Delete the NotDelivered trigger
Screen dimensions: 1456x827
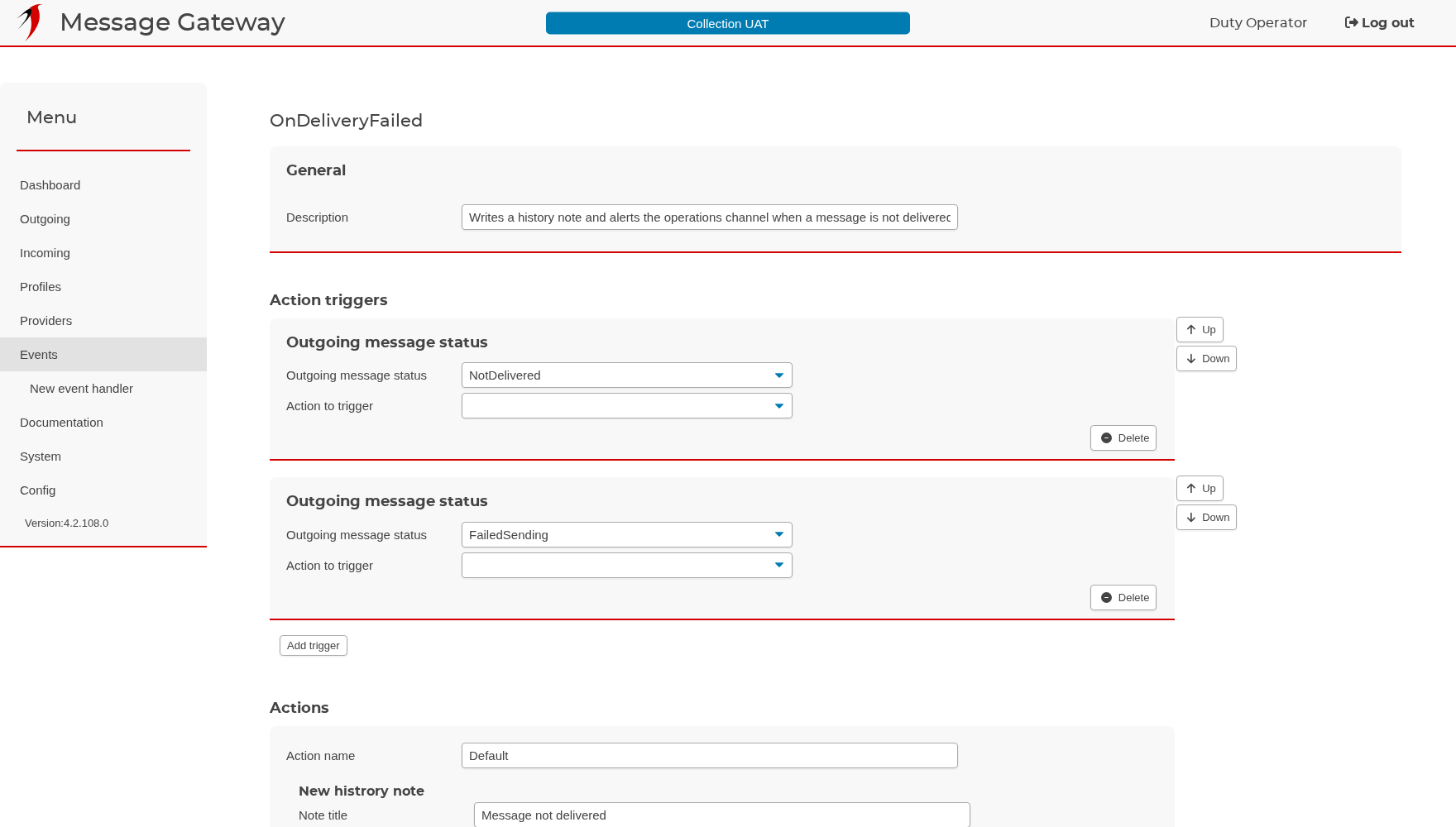coord(1123,437)
